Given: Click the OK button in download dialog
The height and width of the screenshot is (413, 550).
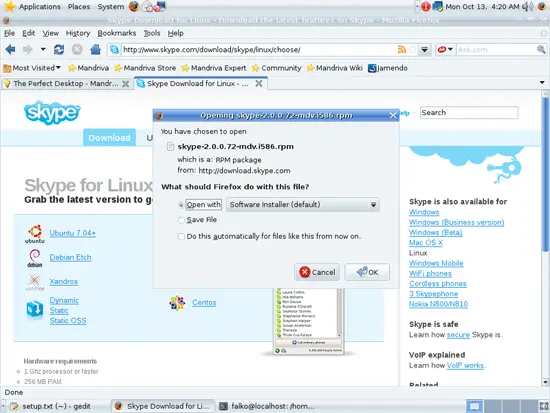Looking at the screenshot, I should point(367,272).
